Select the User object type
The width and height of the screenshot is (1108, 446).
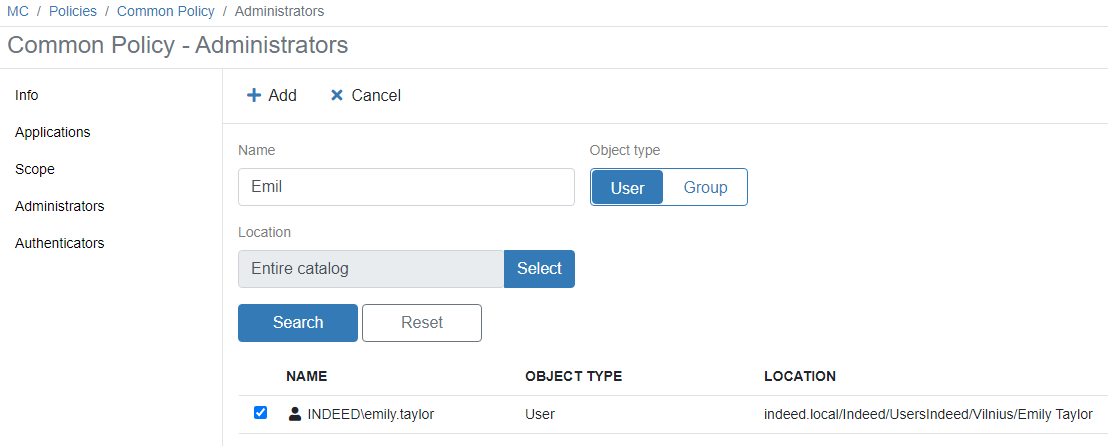point(627,187)
